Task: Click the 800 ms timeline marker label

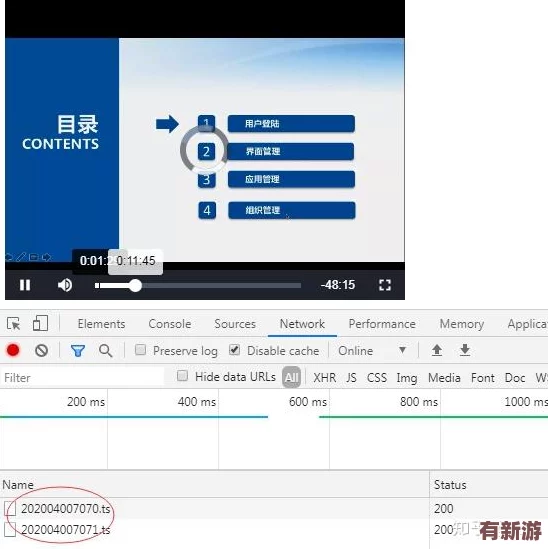Action: click(x=419, y=402)
